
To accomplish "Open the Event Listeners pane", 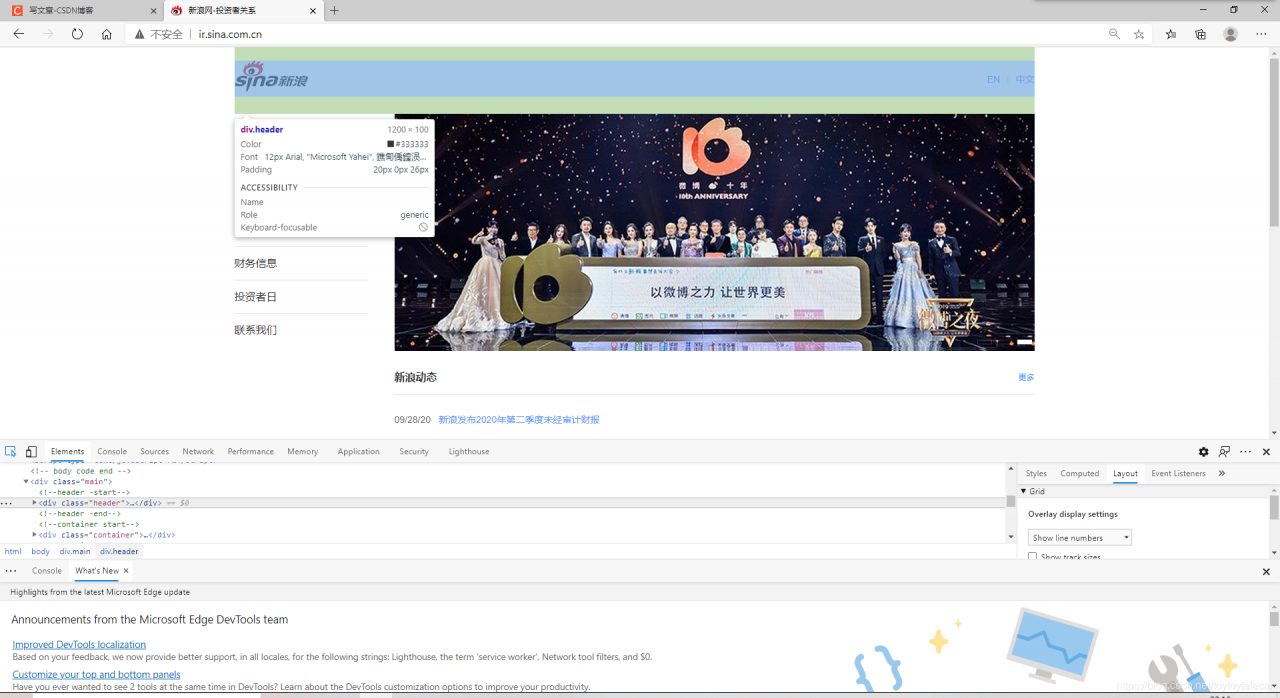I will [1178, 474].
